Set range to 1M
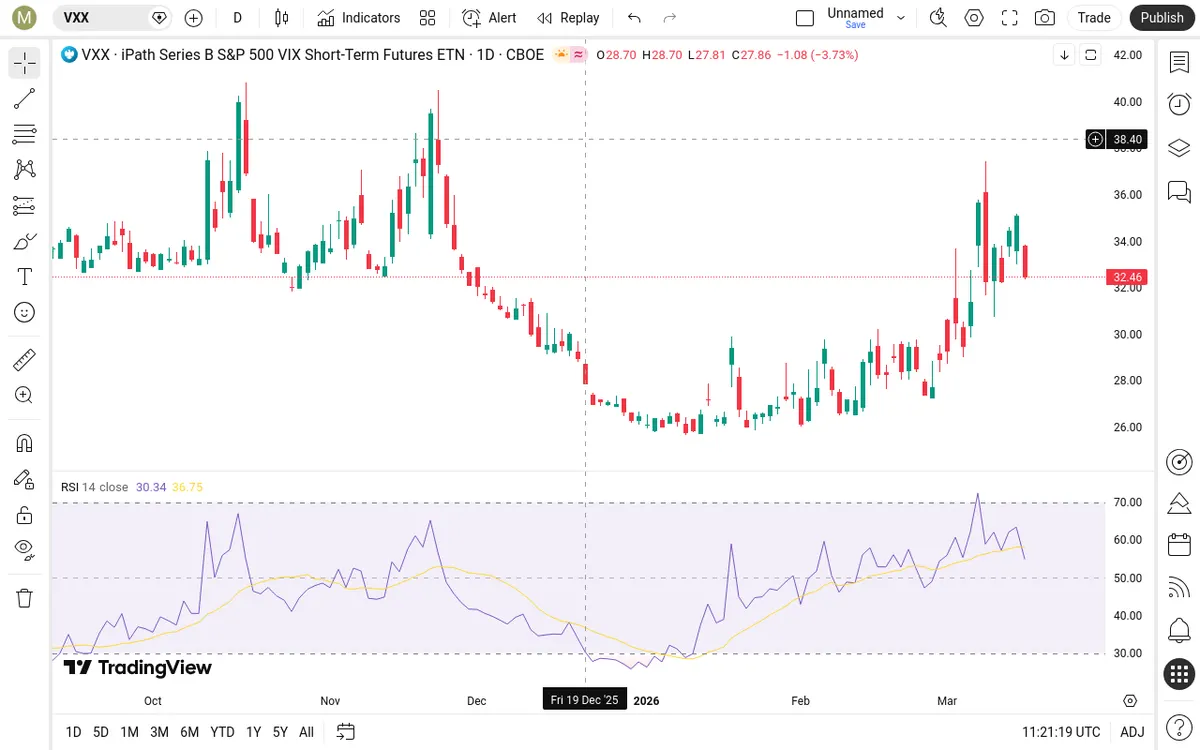1200x750 pixels. tap(129, 732)
